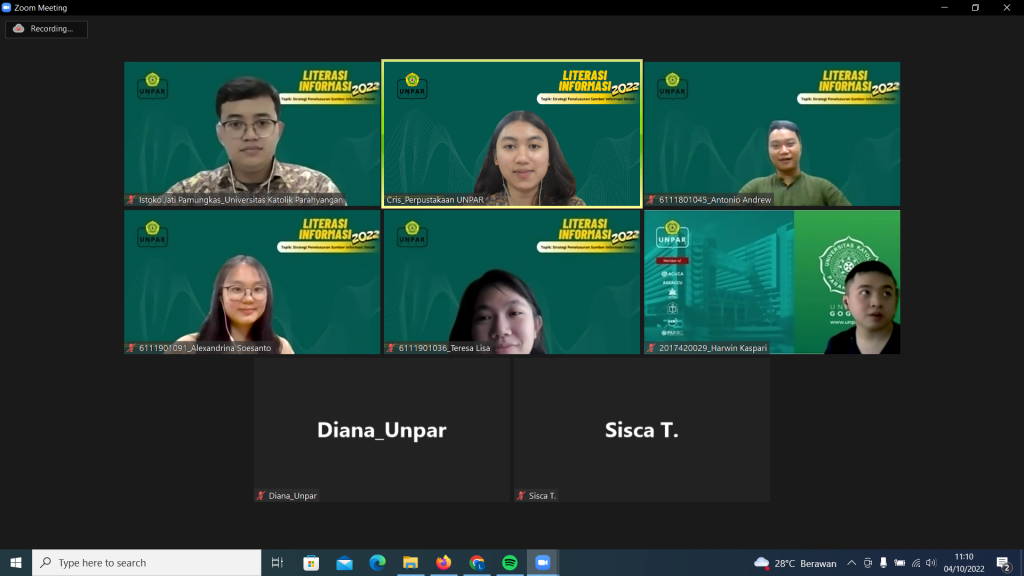Open the notification center icon
1024x576 pixels.
[1003, 563]
